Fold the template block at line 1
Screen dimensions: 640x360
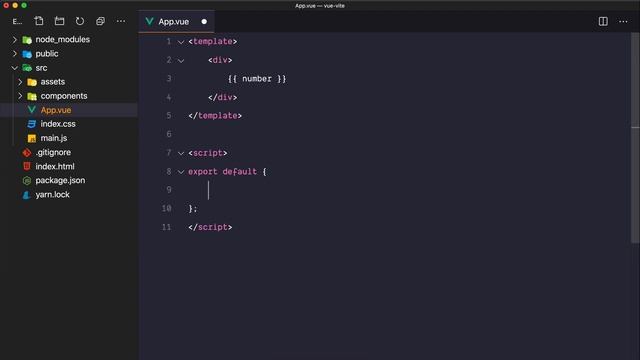(181, 42)
